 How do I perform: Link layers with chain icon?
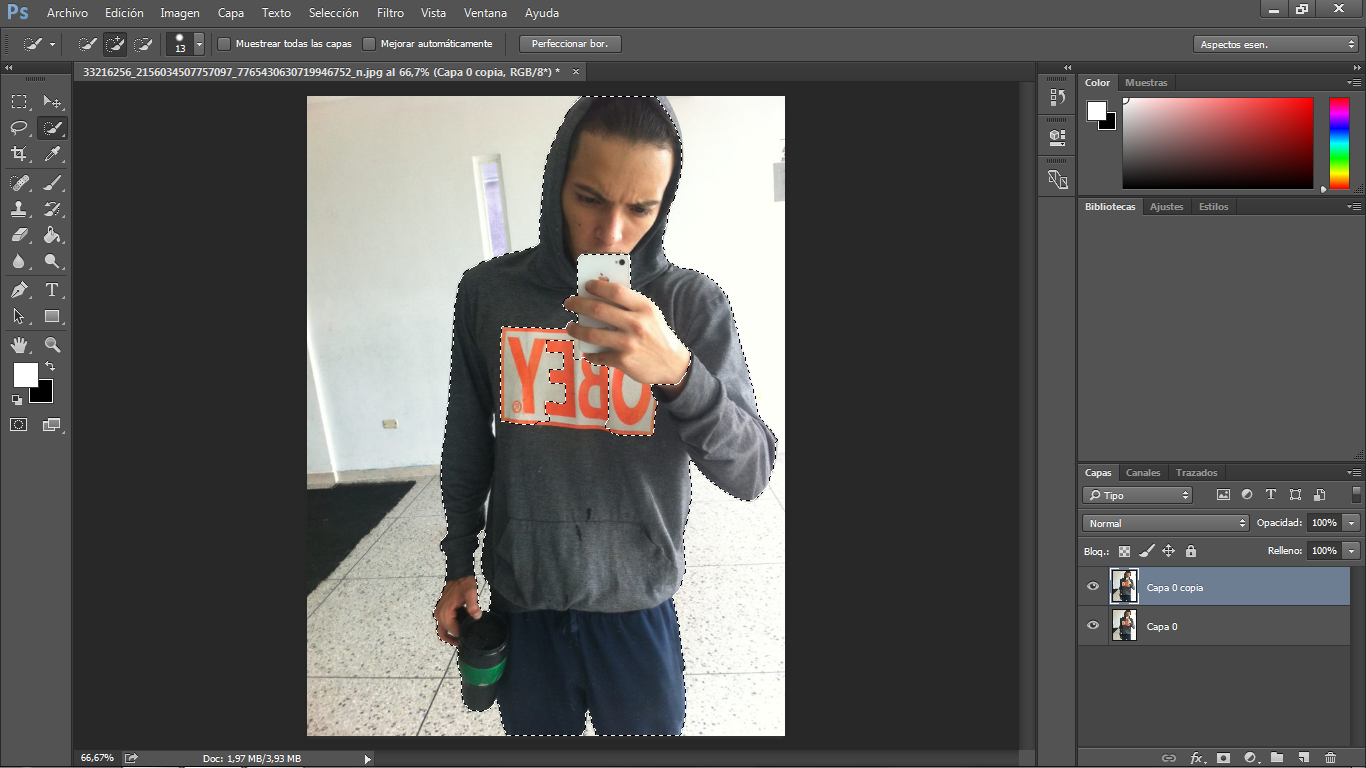coord(1169,758)
